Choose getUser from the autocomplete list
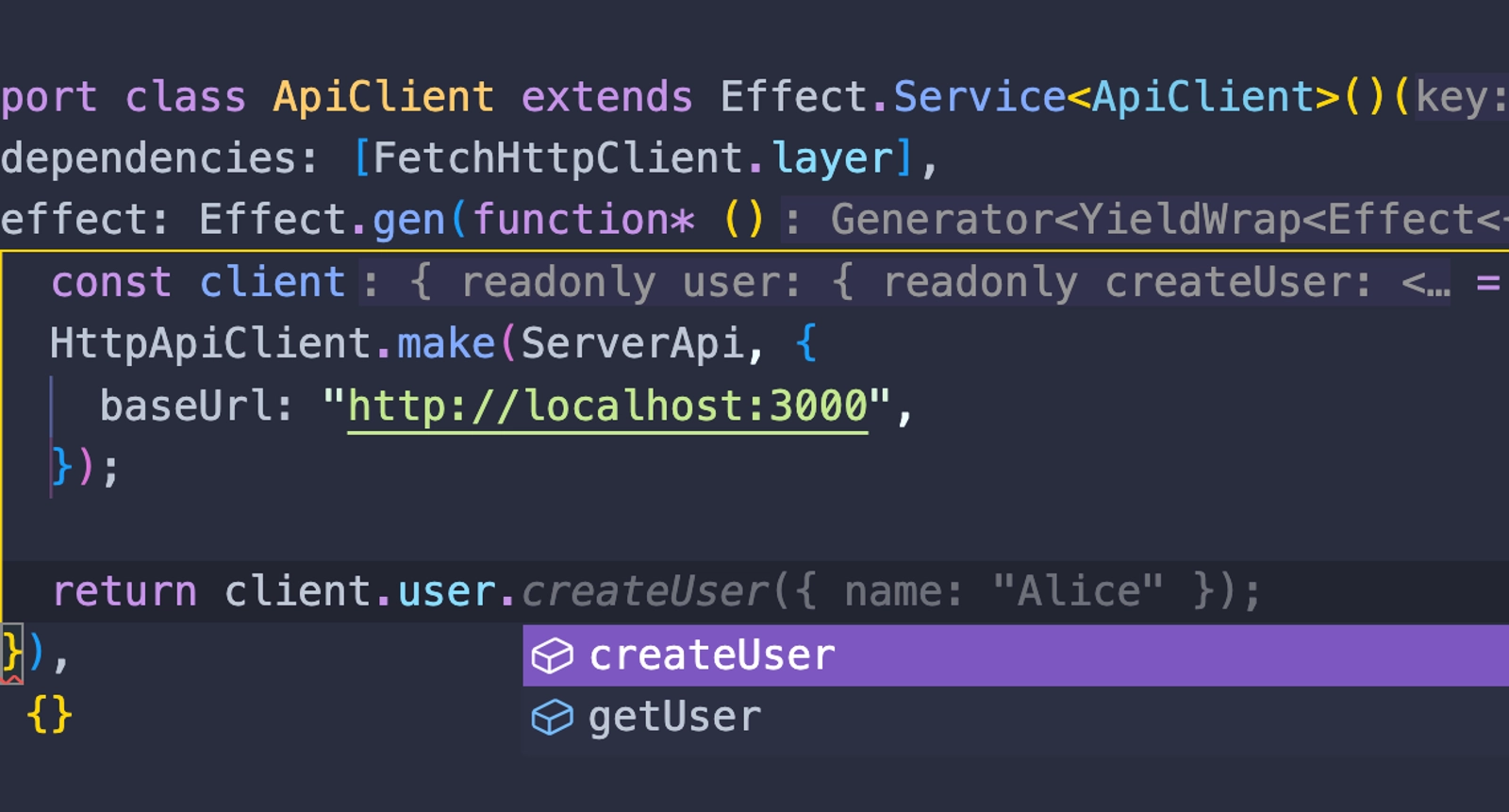 click(x=674, y=718)
